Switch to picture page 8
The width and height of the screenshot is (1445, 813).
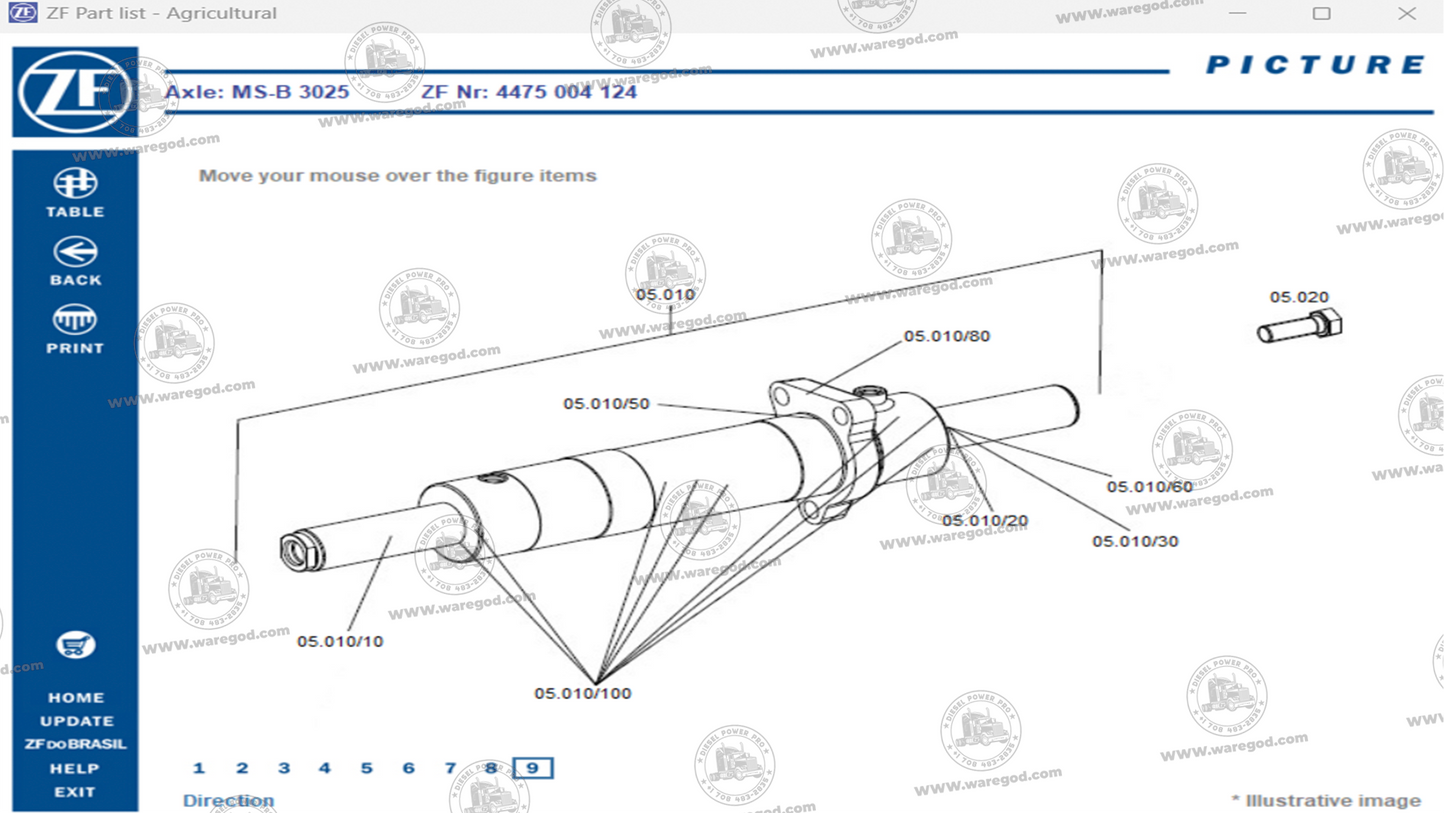(x=491, y=768)
